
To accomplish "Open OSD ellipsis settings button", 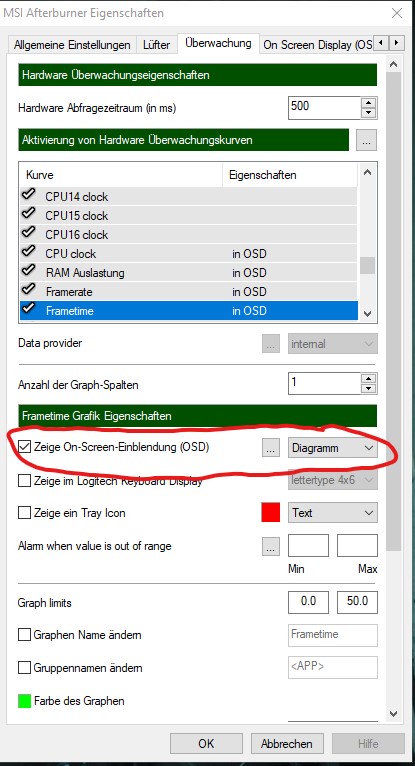I will coord(270,447).
